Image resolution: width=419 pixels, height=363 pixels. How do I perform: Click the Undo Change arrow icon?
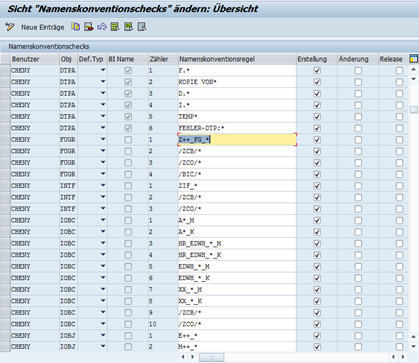[x=102, y=27]
